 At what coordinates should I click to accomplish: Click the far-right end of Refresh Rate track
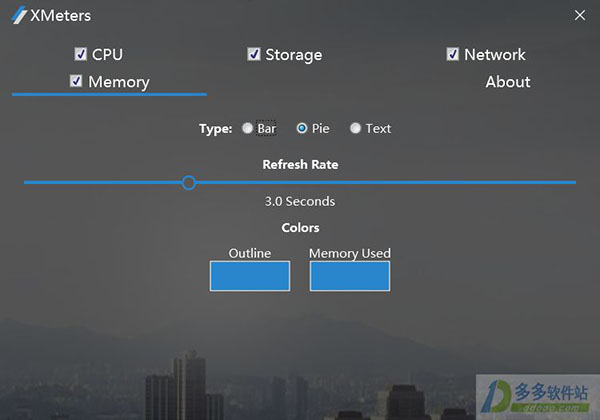tap(573, 182)
